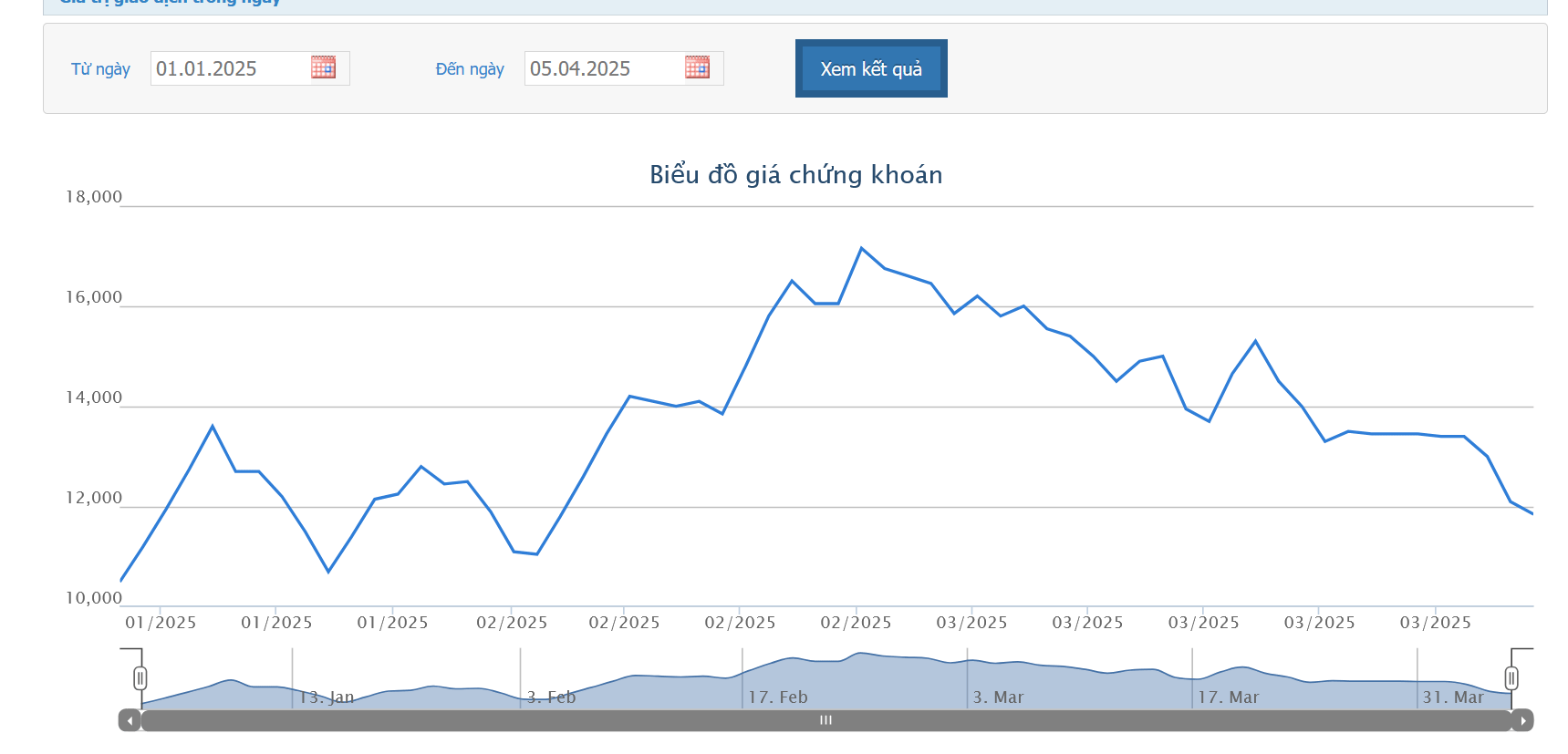The height and width of the screenshot is (754, 1568).
Task: Click the scrollbar right arrow under the chart
Action: [x=1522, y=720]
